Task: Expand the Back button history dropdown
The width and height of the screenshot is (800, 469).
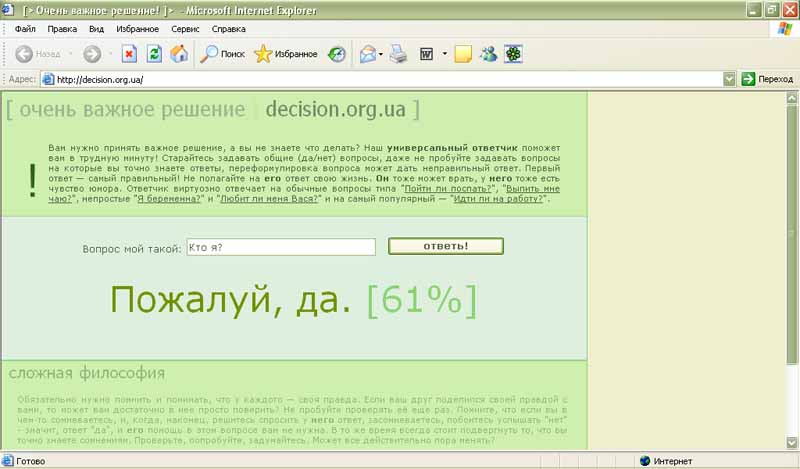Action: coord(71,54)
